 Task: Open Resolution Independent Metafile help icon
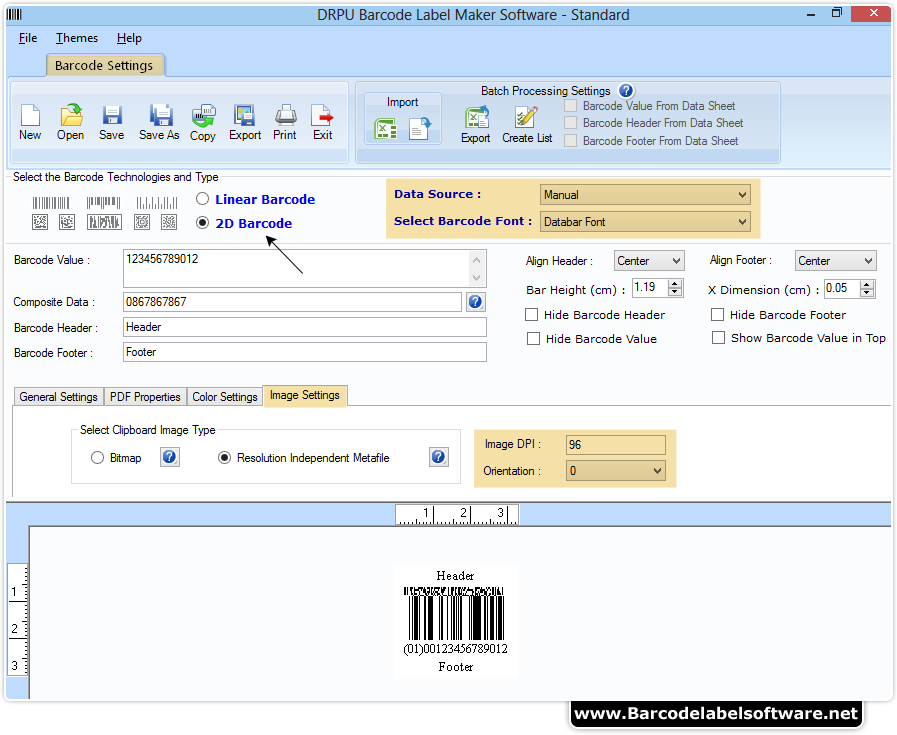coord(438,456)
